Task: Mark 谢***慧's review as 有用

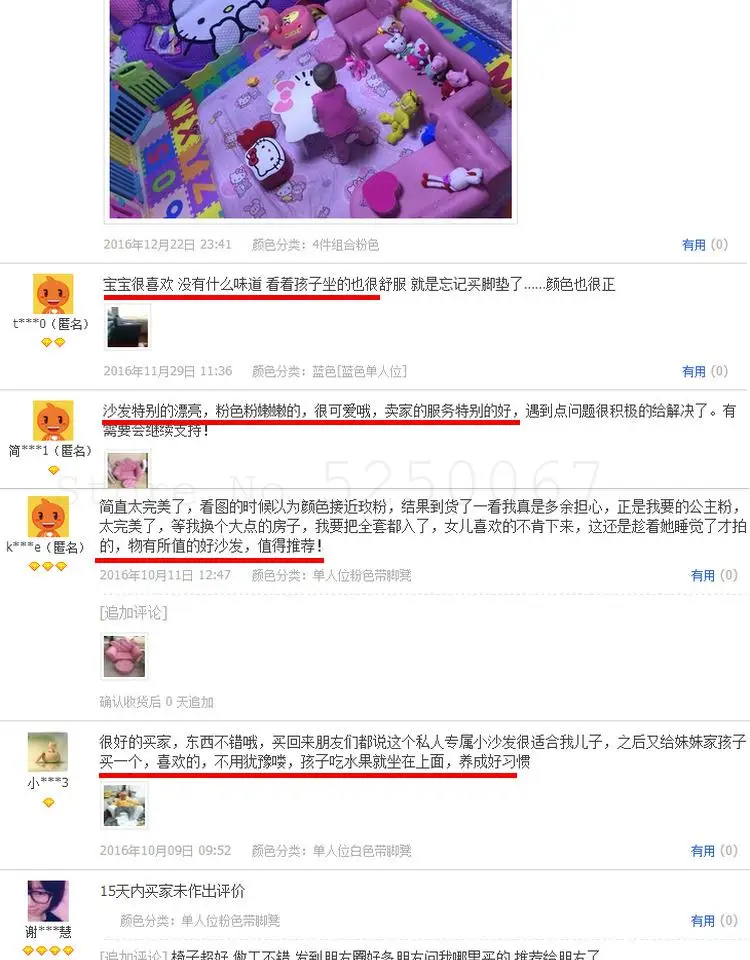Action: [x=713, y=920]
